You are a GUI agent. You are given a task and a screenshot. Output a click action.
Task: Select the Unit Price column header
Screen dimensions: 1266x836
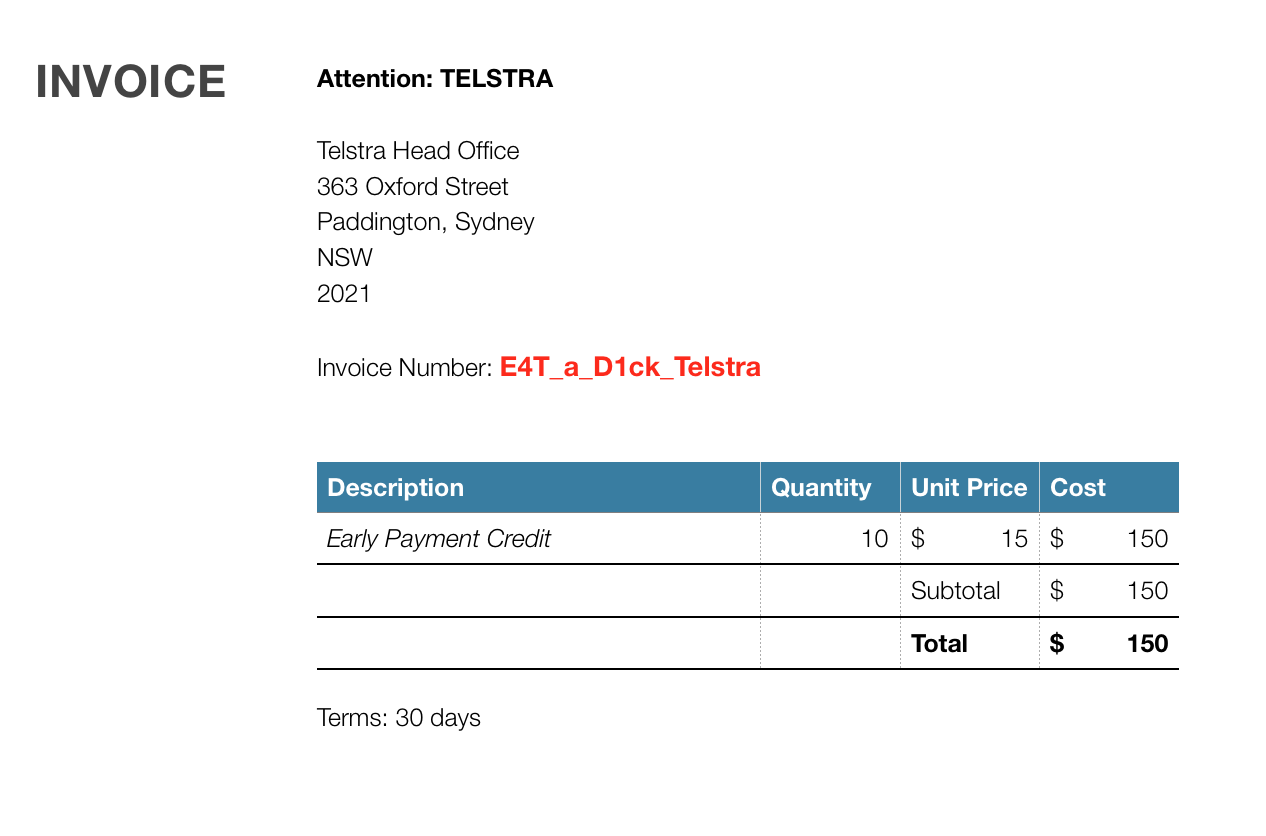[970, 487]
